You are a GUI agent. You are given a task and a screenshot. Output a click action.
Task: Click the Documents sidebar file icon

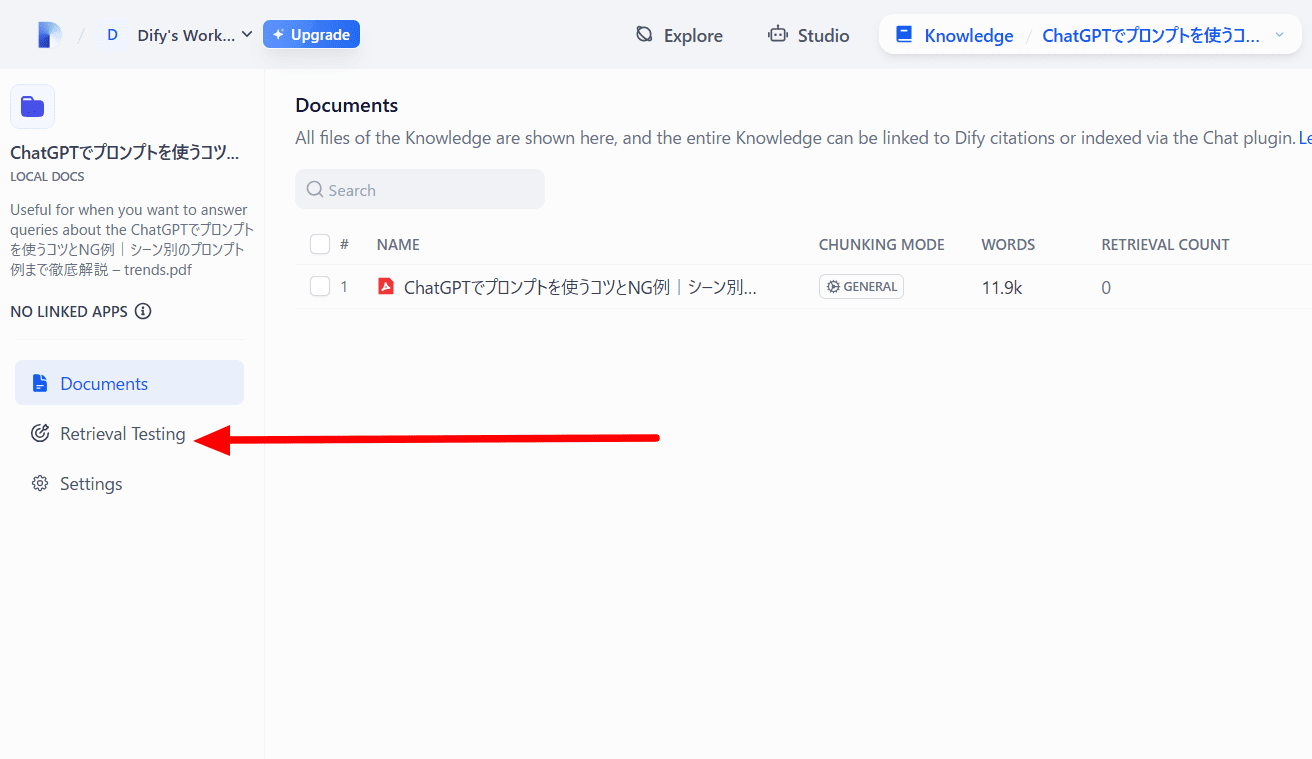tap(40, 383)
